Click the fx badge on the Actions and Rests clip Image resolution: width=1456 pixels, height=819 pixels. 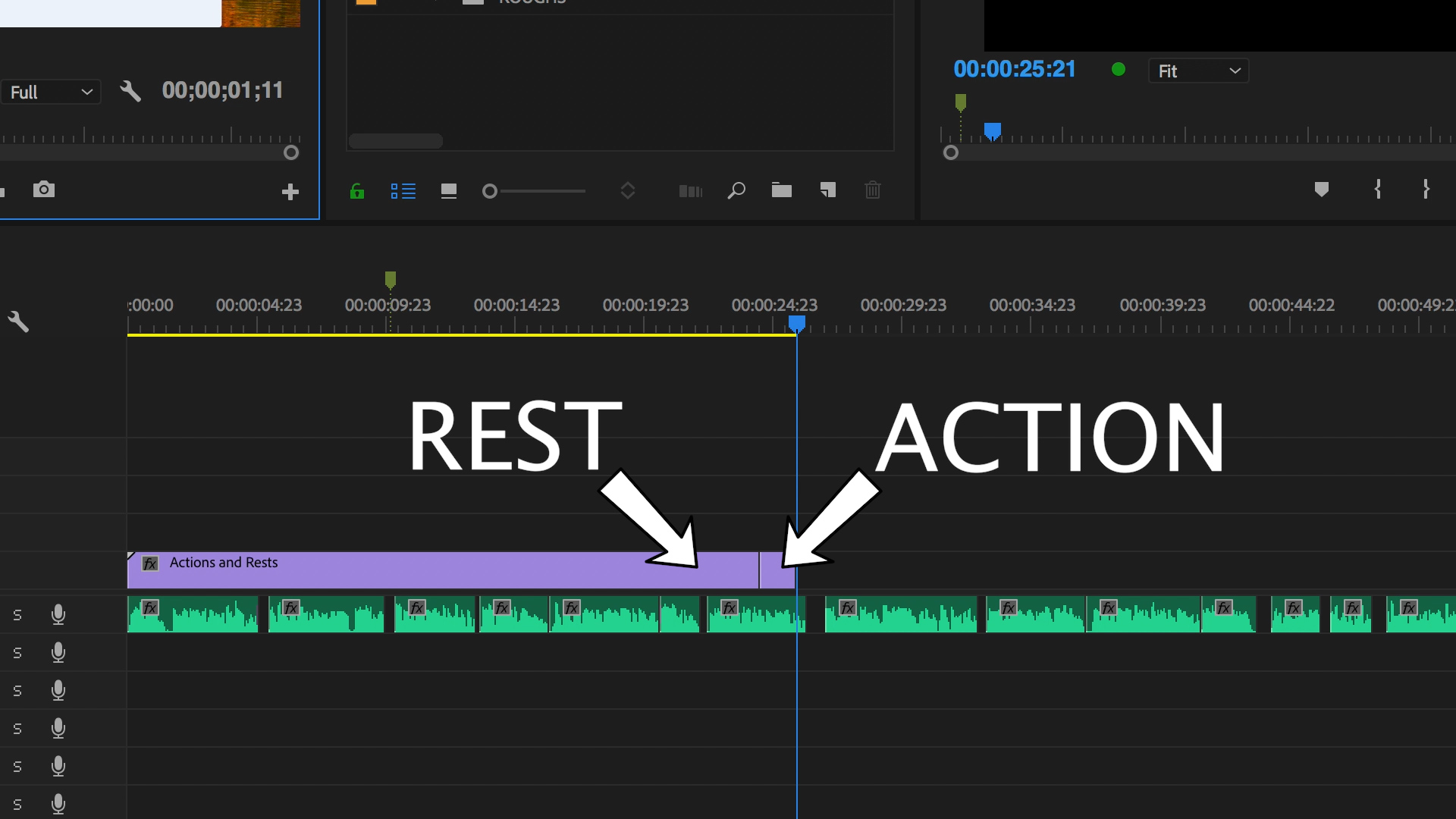(150, 563)
